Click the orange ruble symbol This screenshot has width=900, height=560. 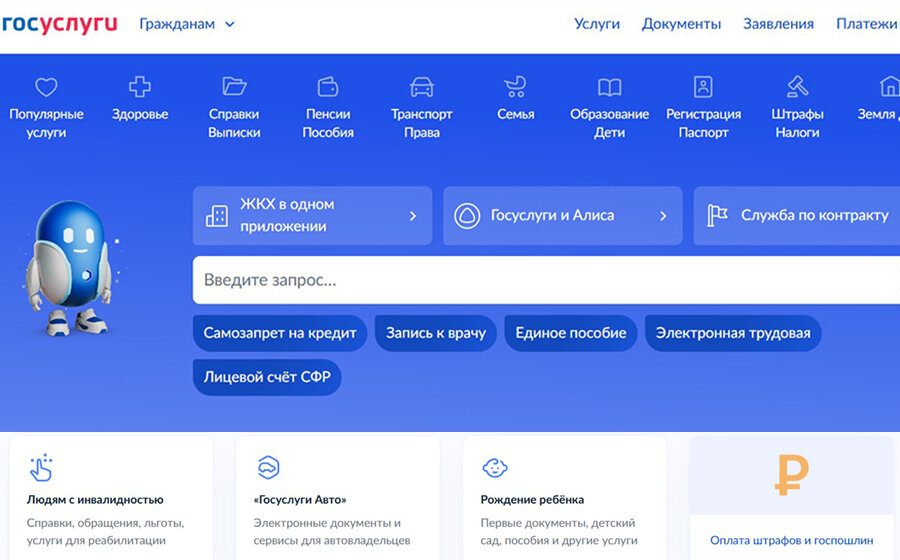click(792, 474)
